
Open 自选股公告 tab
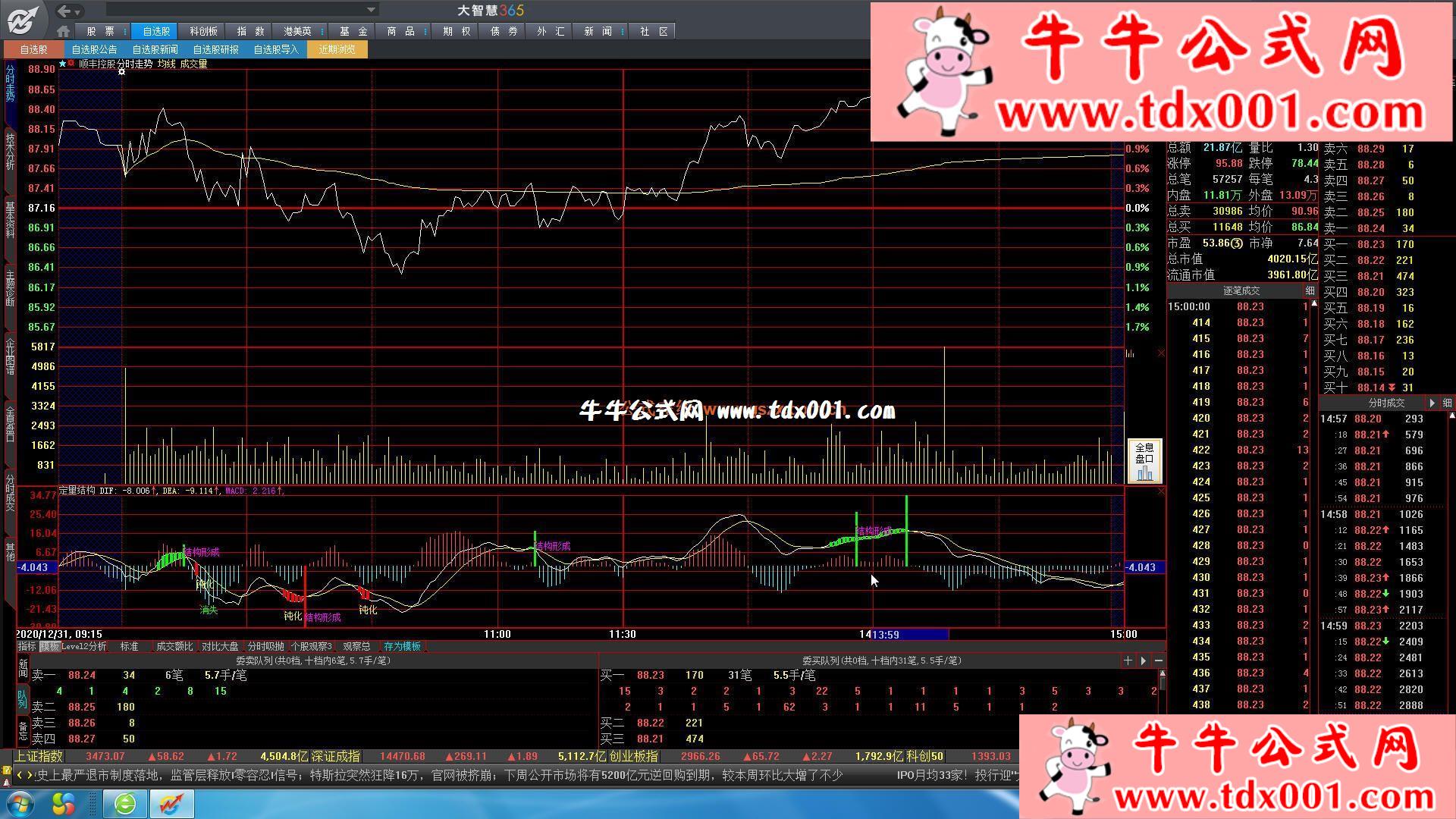coord(94,49)
